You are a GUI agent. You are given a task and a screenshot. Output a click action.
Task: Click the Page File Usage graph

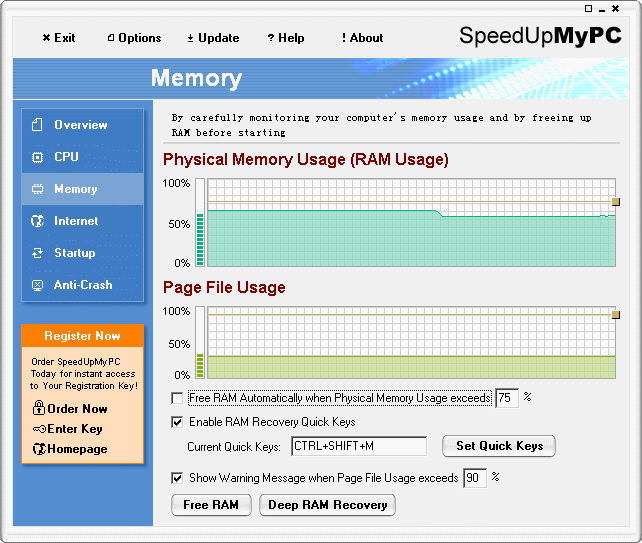tap(411, 342)
